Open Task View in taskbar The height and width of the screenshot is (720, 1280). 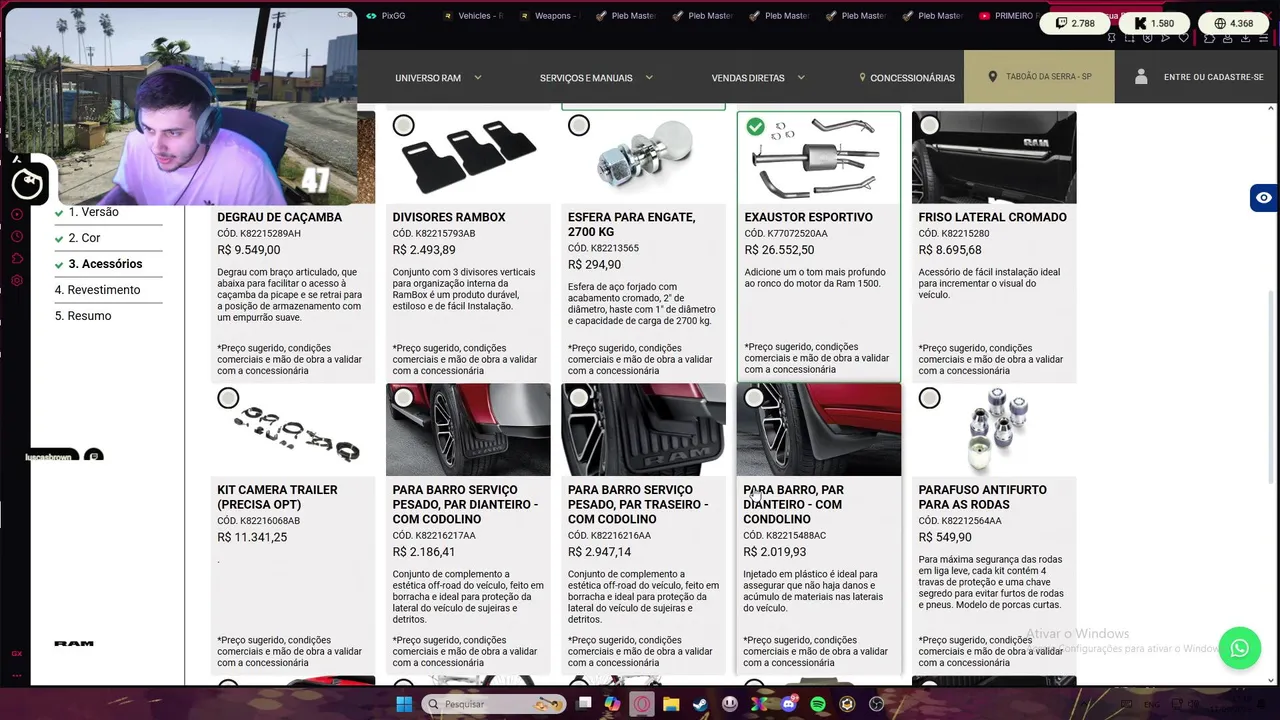[x=584, y=704]
